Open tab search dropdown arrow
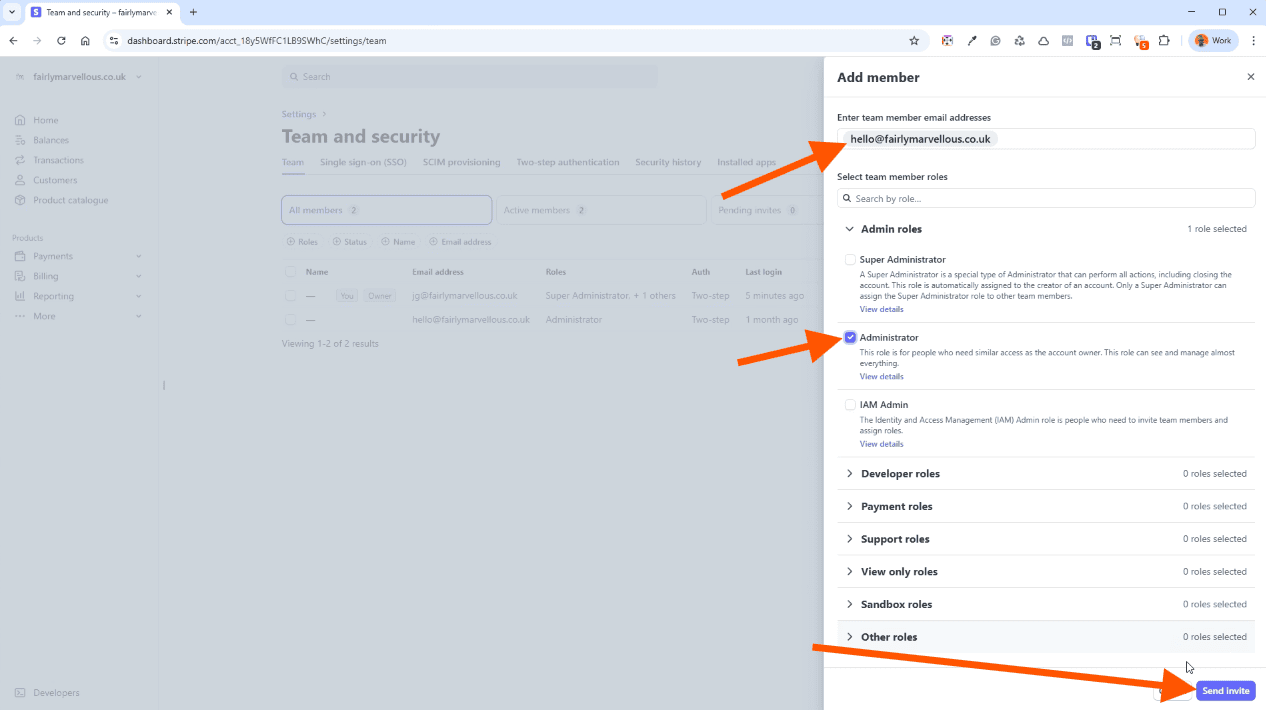The width and height of the screenshot is (1266, 710). pyautogui.click(x=11, y=12)
